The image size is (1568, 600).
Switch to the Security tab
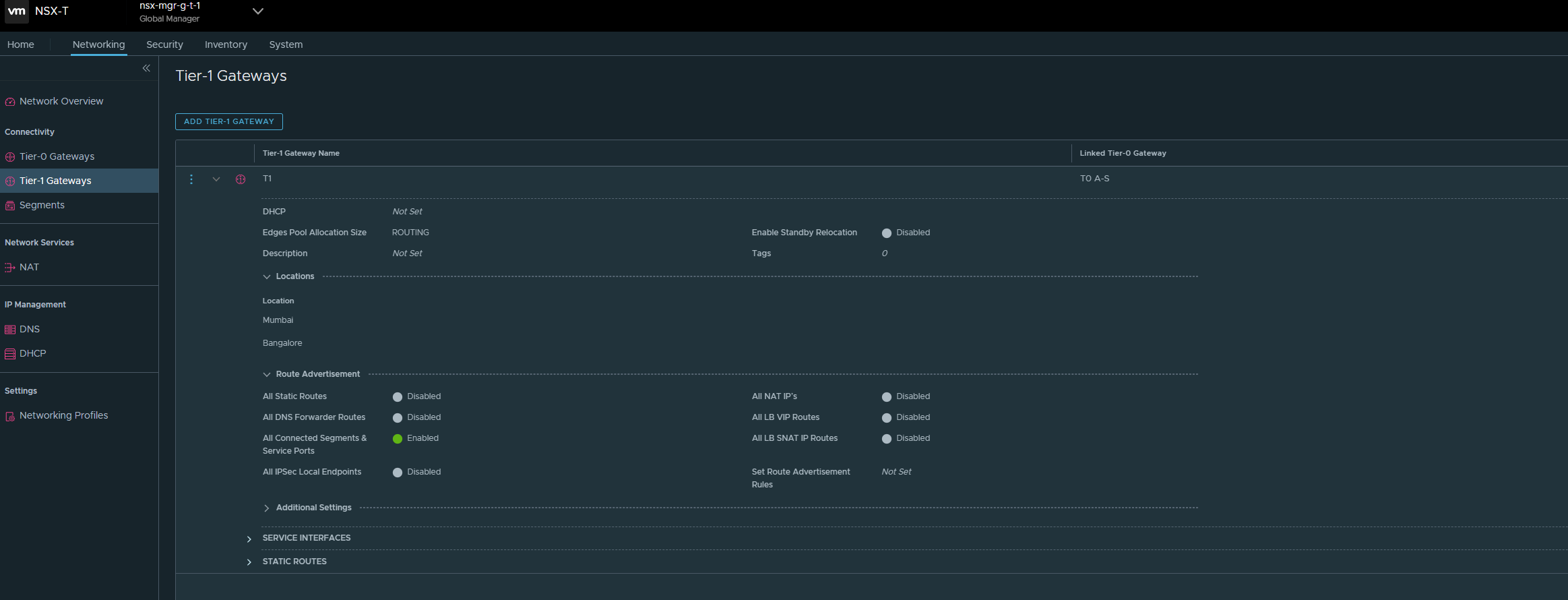164,44
